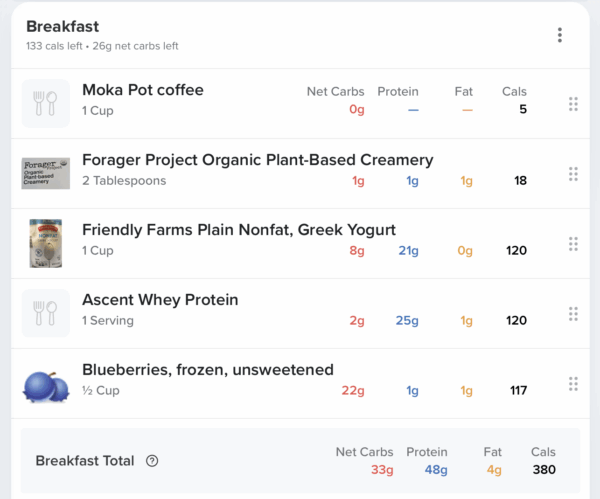
Task: Click the frozen Blueberries row drag handle
Action: pyautogui.click(x=573, y=384)
